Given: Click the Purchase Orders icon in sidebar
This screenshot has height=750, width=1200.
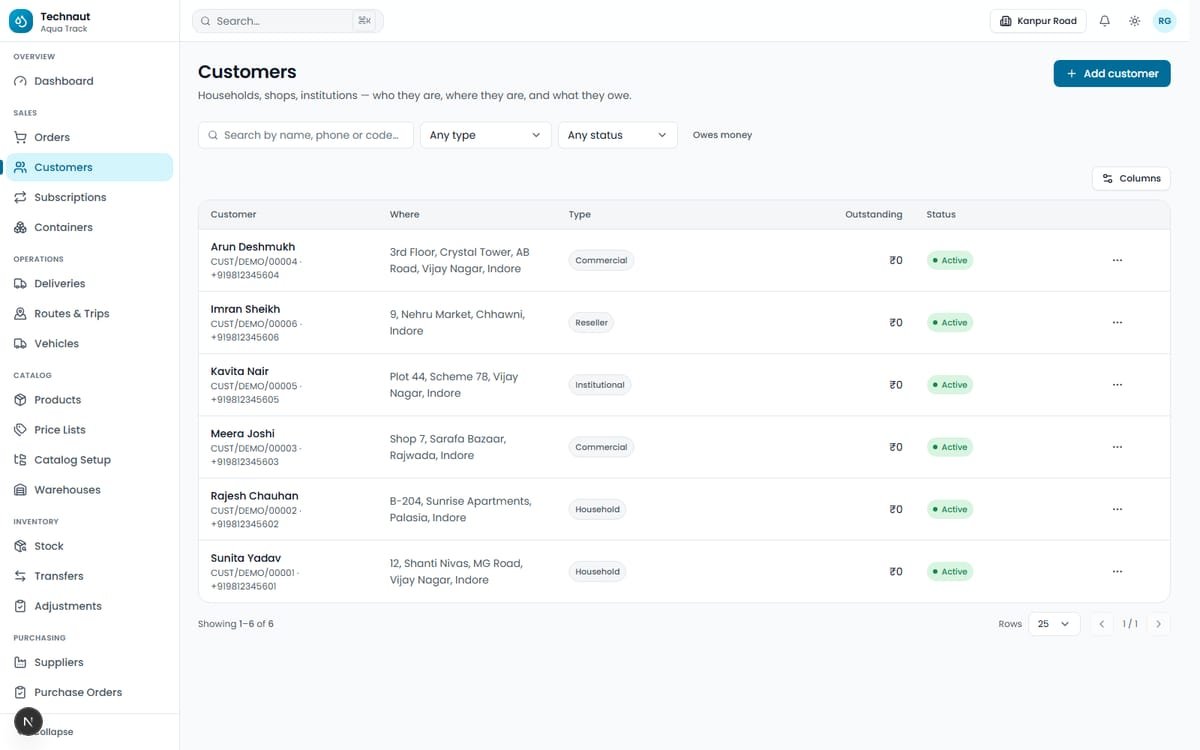Looking at the screenshot, I should [x=20, y=691].
